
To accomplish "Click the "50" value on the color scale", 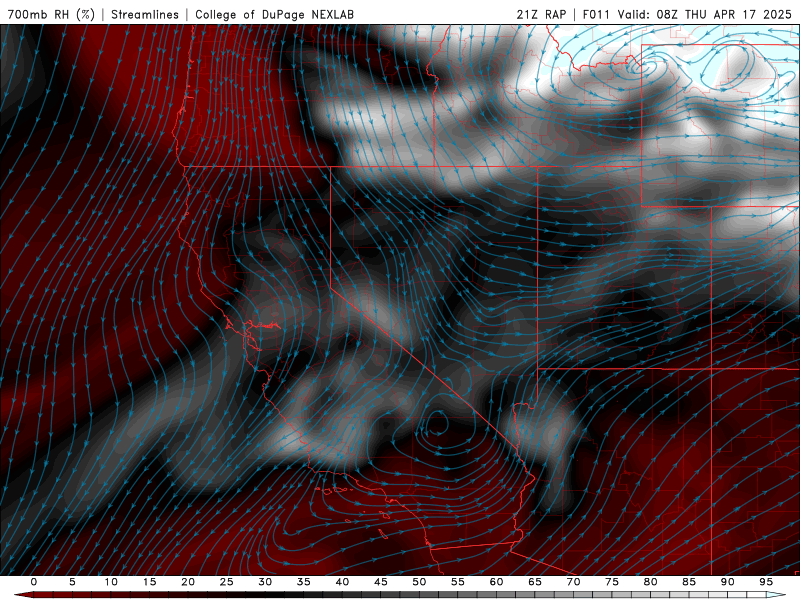I will pos(419,582).
